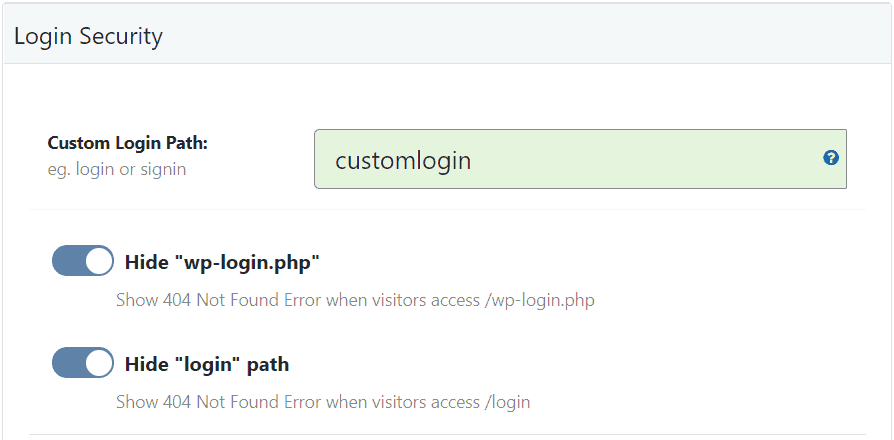Click the white knob on login path toggle
This screenshot has width=894, height=440.
point(98,363)
